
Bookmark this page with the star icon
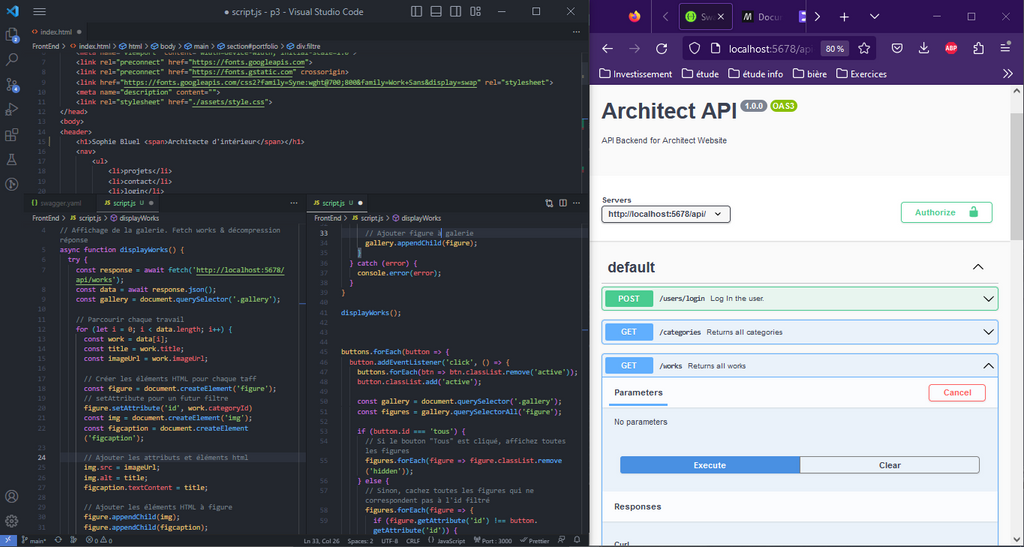click(864, 48)
